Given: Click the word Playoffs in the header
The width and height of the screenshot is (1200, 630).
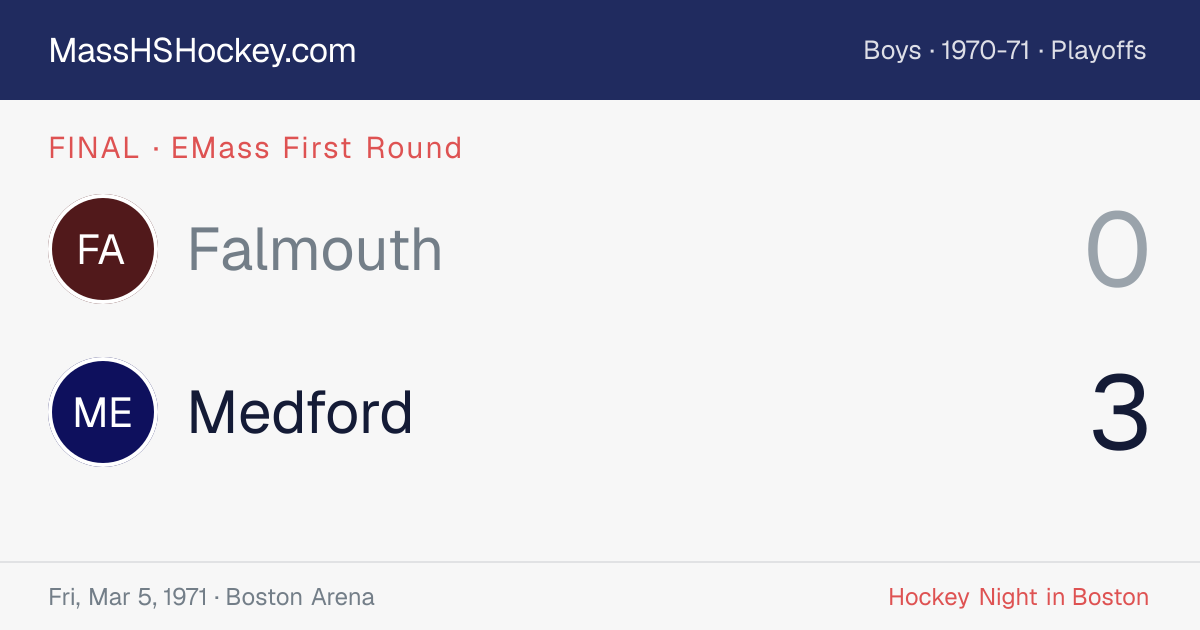Looking at the screenshot, I should pyautogui.click(x=1098, y=50).
